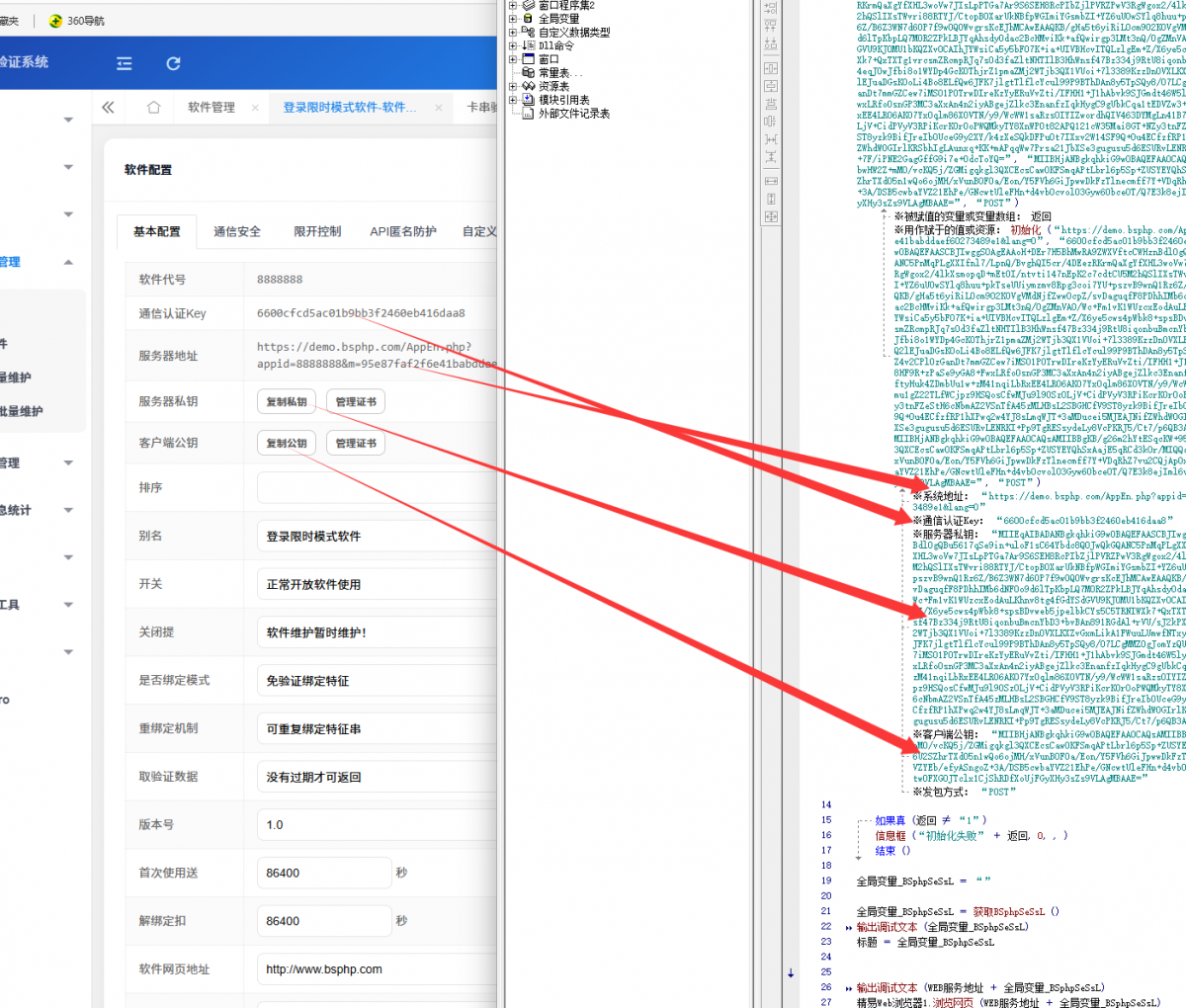Click the 别名 field containing 登录限时模式软件

tap(378, 536)
